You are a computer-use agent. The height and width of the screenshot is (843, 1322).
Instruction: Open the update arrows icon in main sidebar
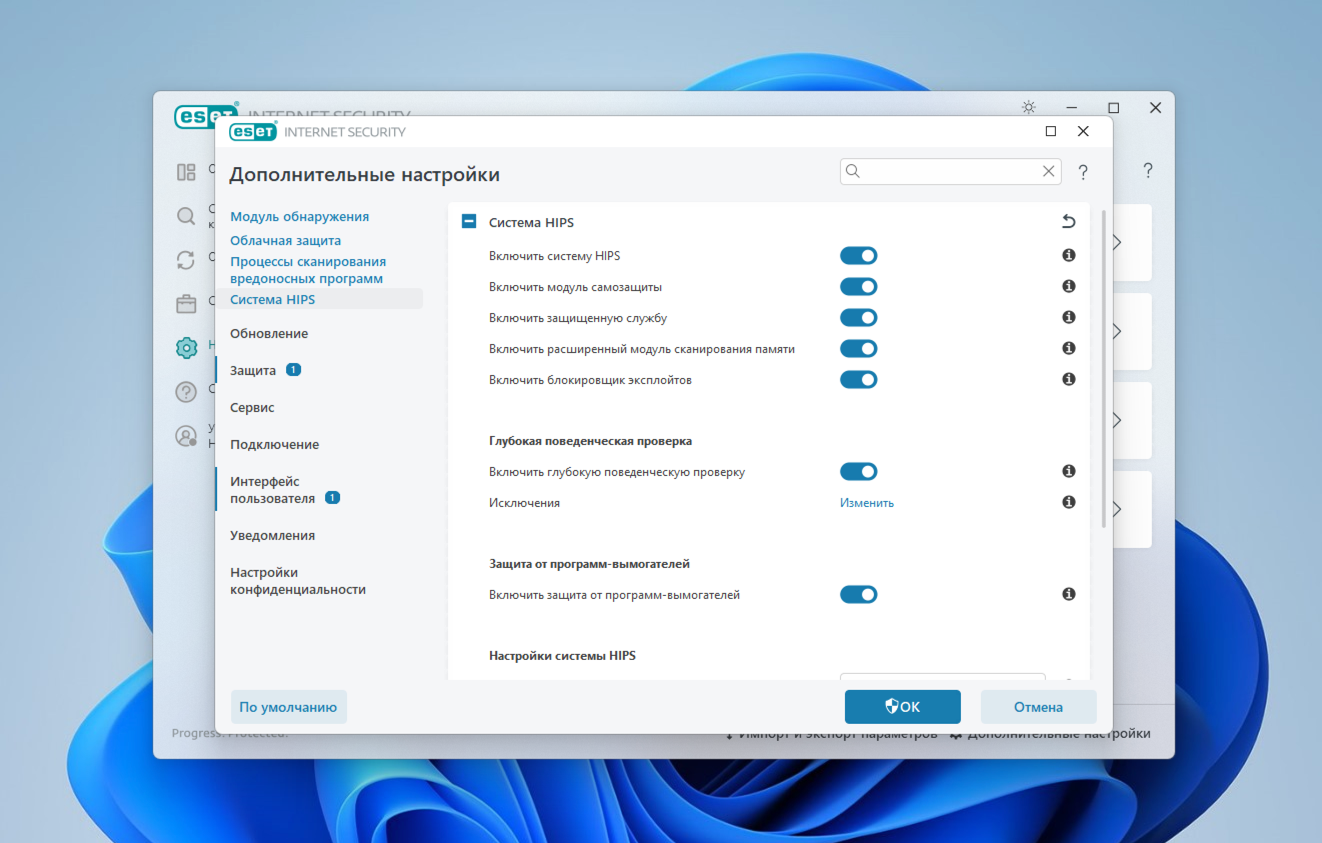pyautogui.click(x=186, y=260)
